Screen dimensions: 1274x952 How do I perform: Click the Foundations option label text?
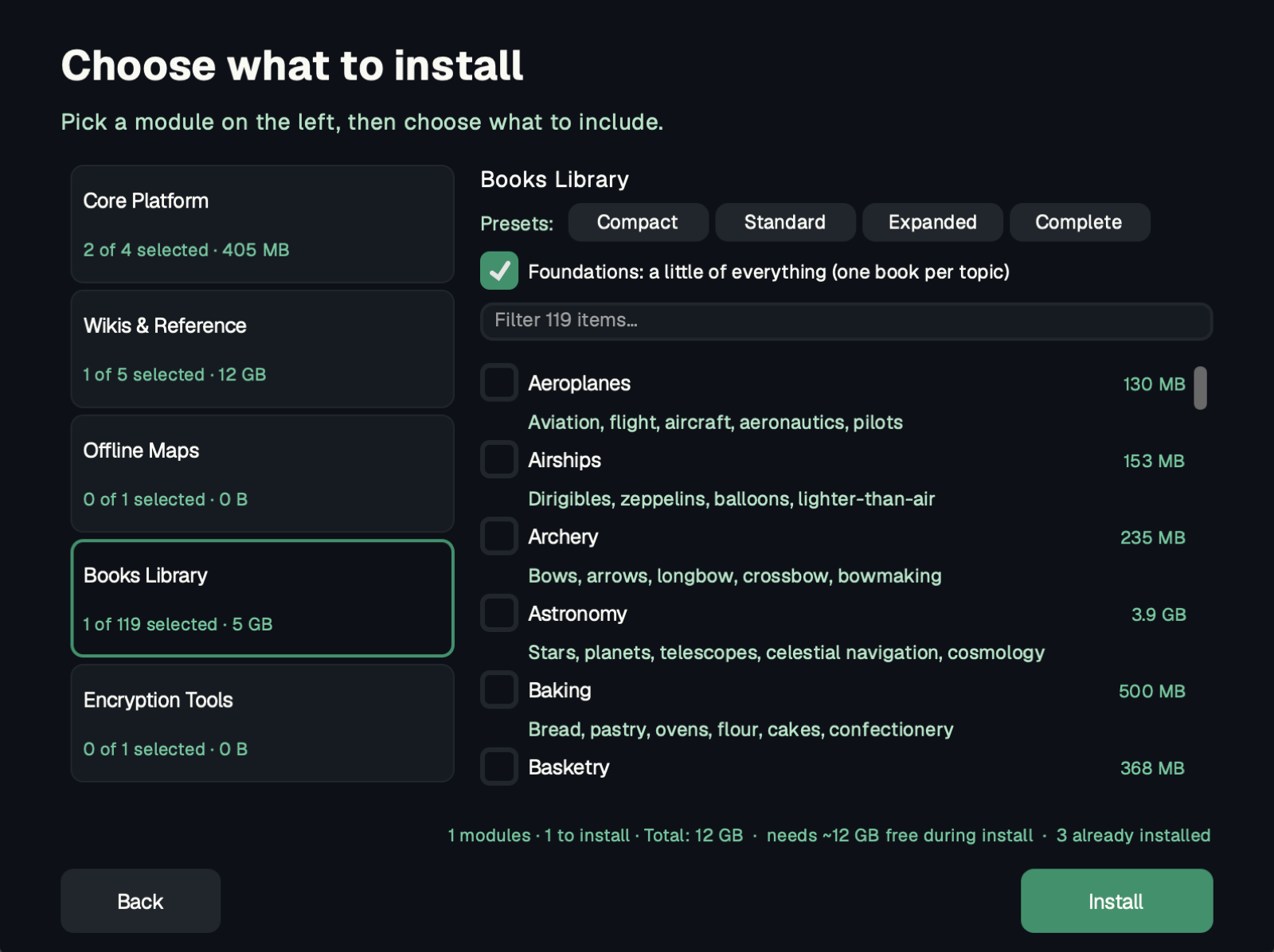(768, 272)
